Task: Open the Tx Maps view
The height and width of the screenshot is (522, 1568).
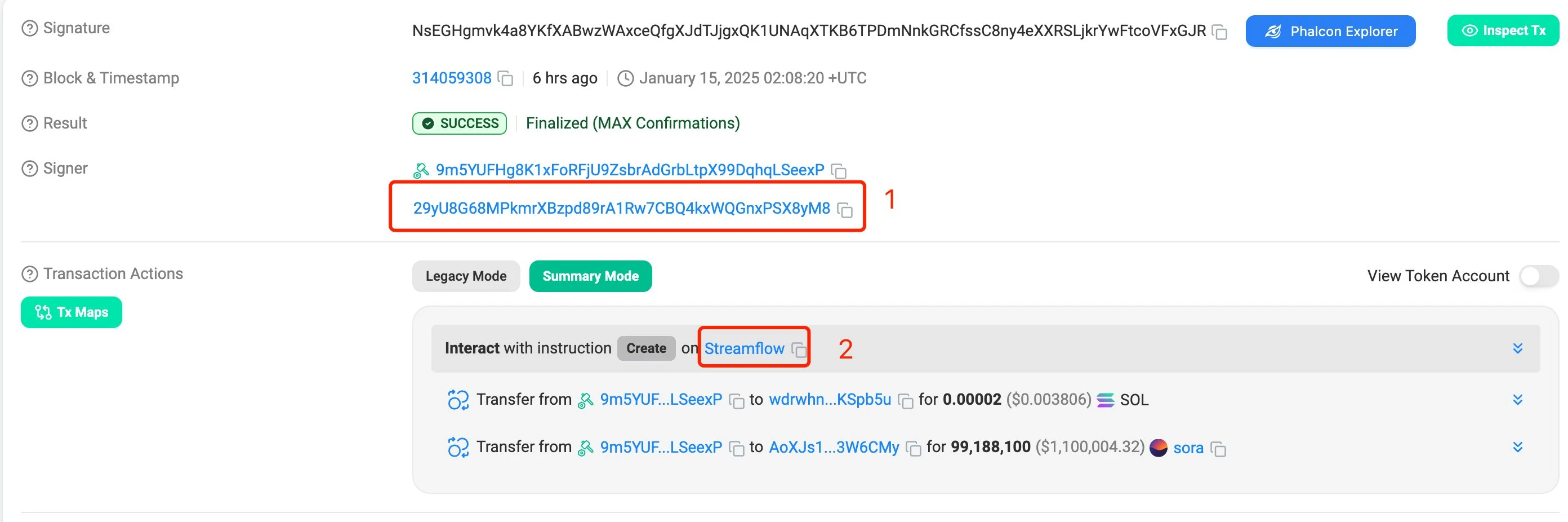Action: 71,312
